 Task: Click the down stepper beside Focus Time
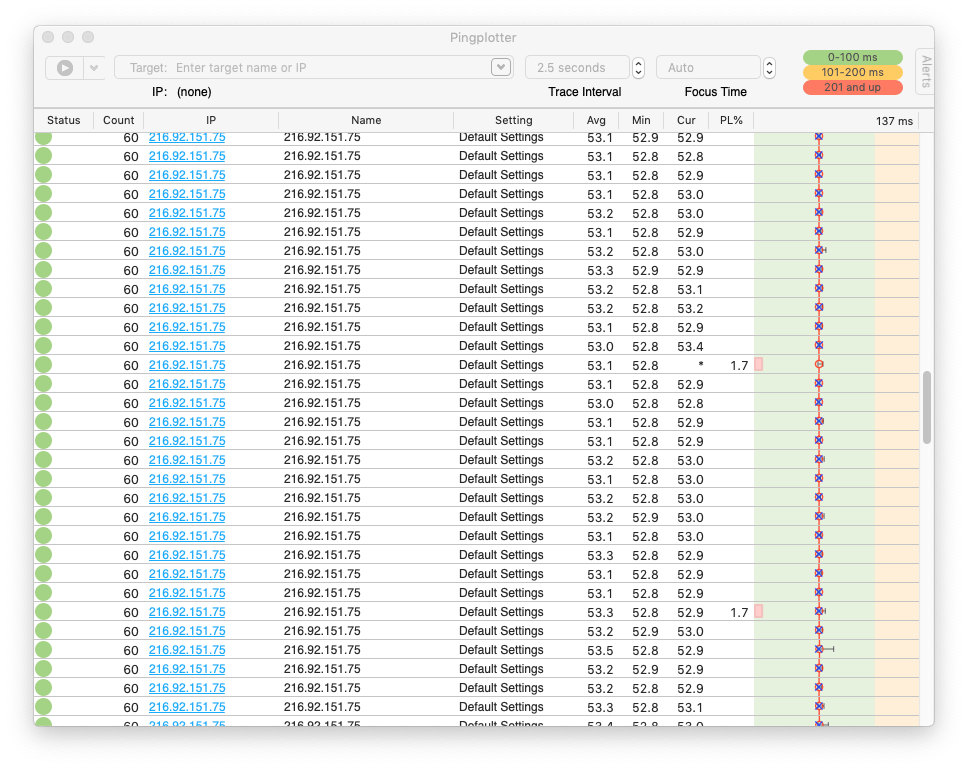pos(769,72)
